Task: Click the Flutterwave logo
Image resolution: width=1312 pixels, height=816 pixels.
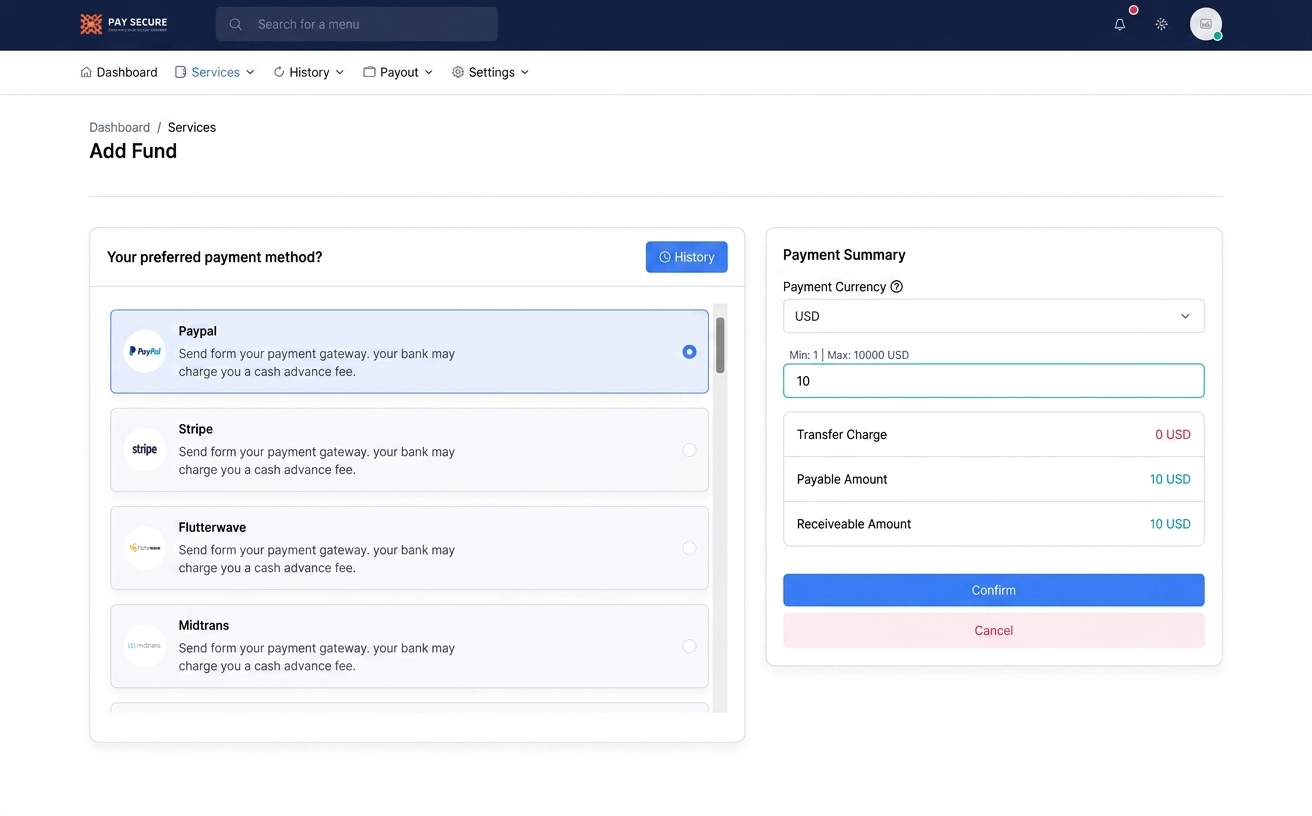Action: [x=145, y=547]
